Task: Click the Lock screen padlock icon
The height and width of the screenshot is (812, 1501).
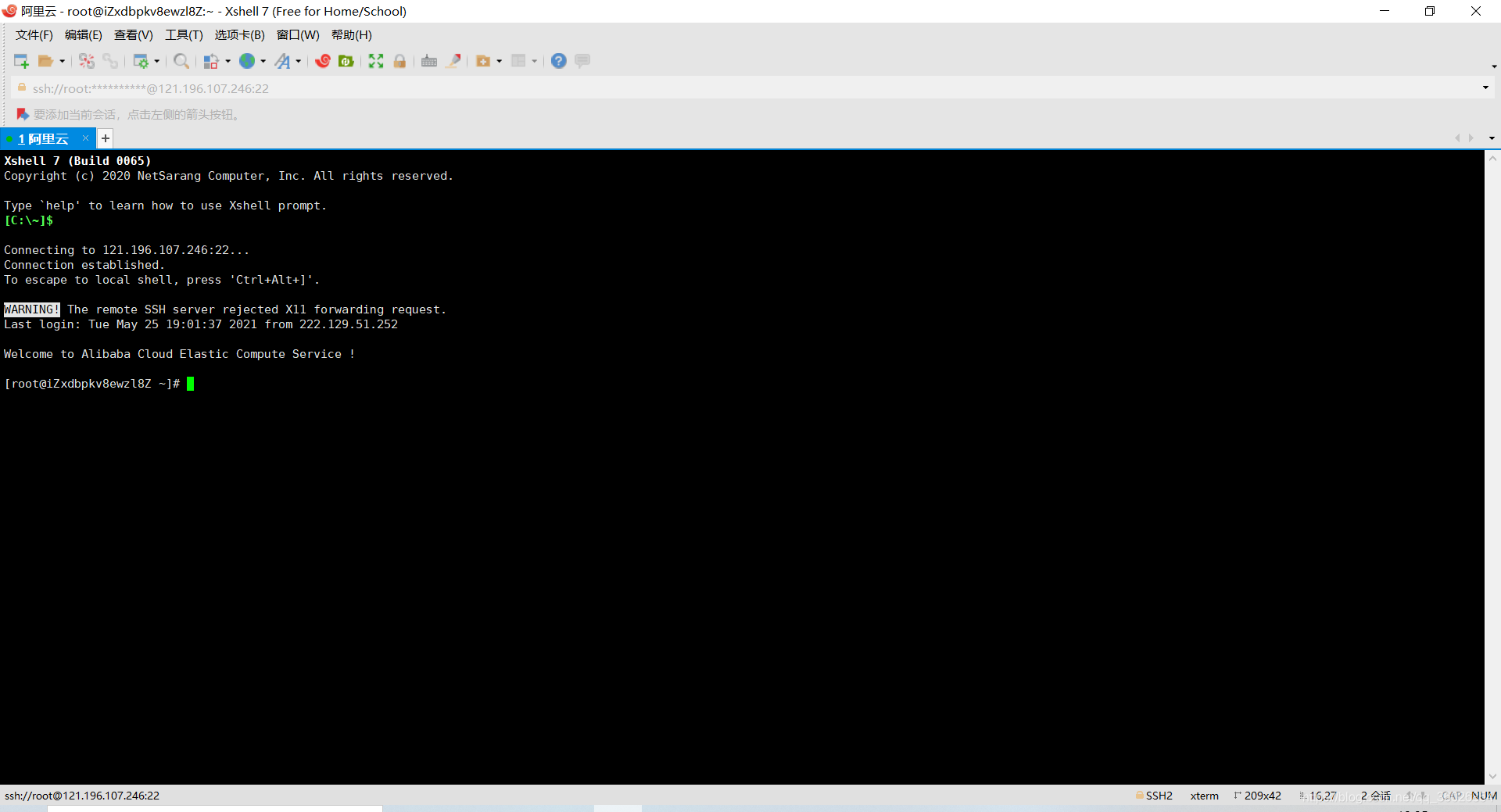Action: 399,61
